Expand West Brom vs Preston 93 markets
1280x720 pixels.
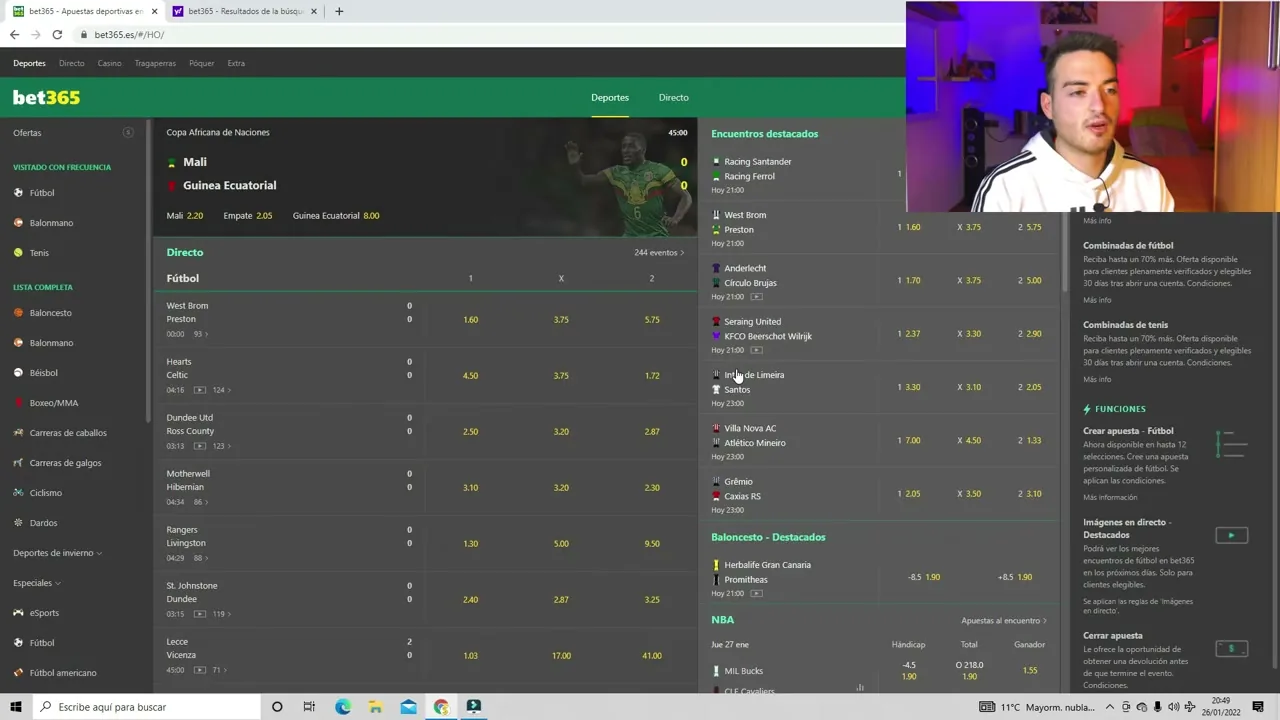click(x=200, y=334)
